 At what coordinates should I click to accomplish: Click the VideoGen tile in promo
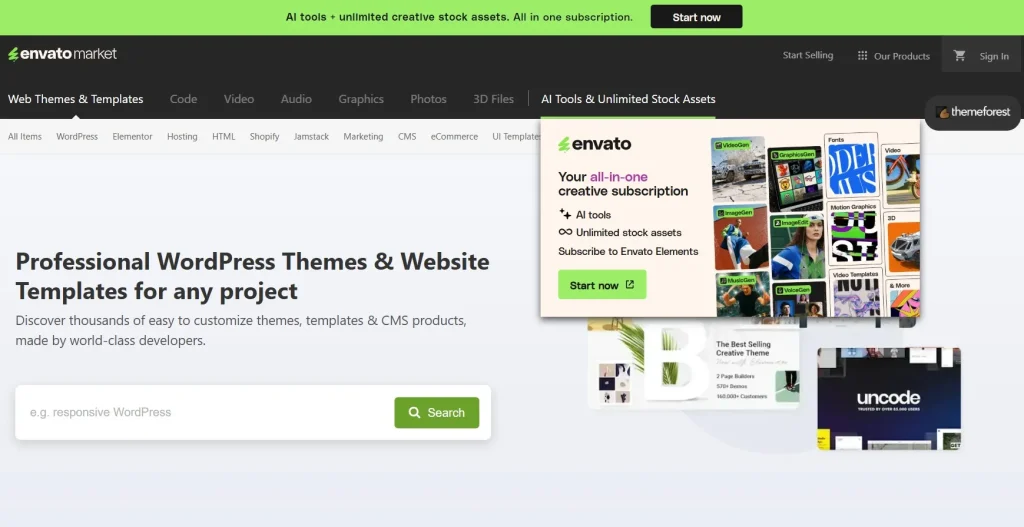point(738,169)
